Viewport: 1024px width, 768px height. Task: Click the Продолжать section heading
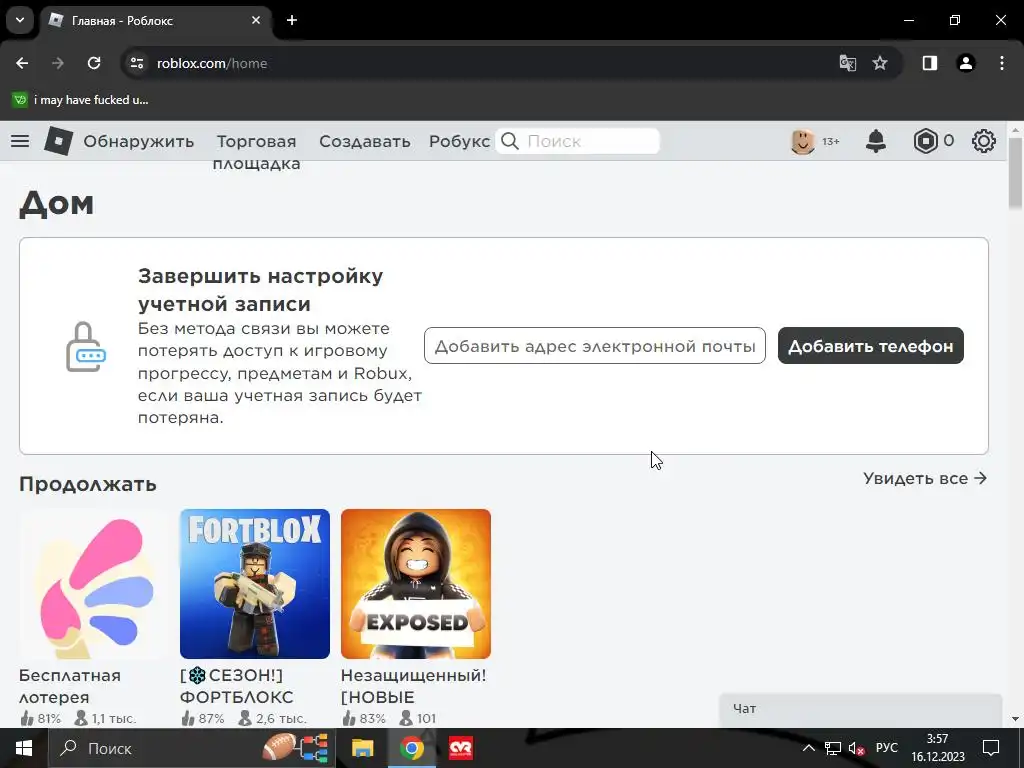88,484
